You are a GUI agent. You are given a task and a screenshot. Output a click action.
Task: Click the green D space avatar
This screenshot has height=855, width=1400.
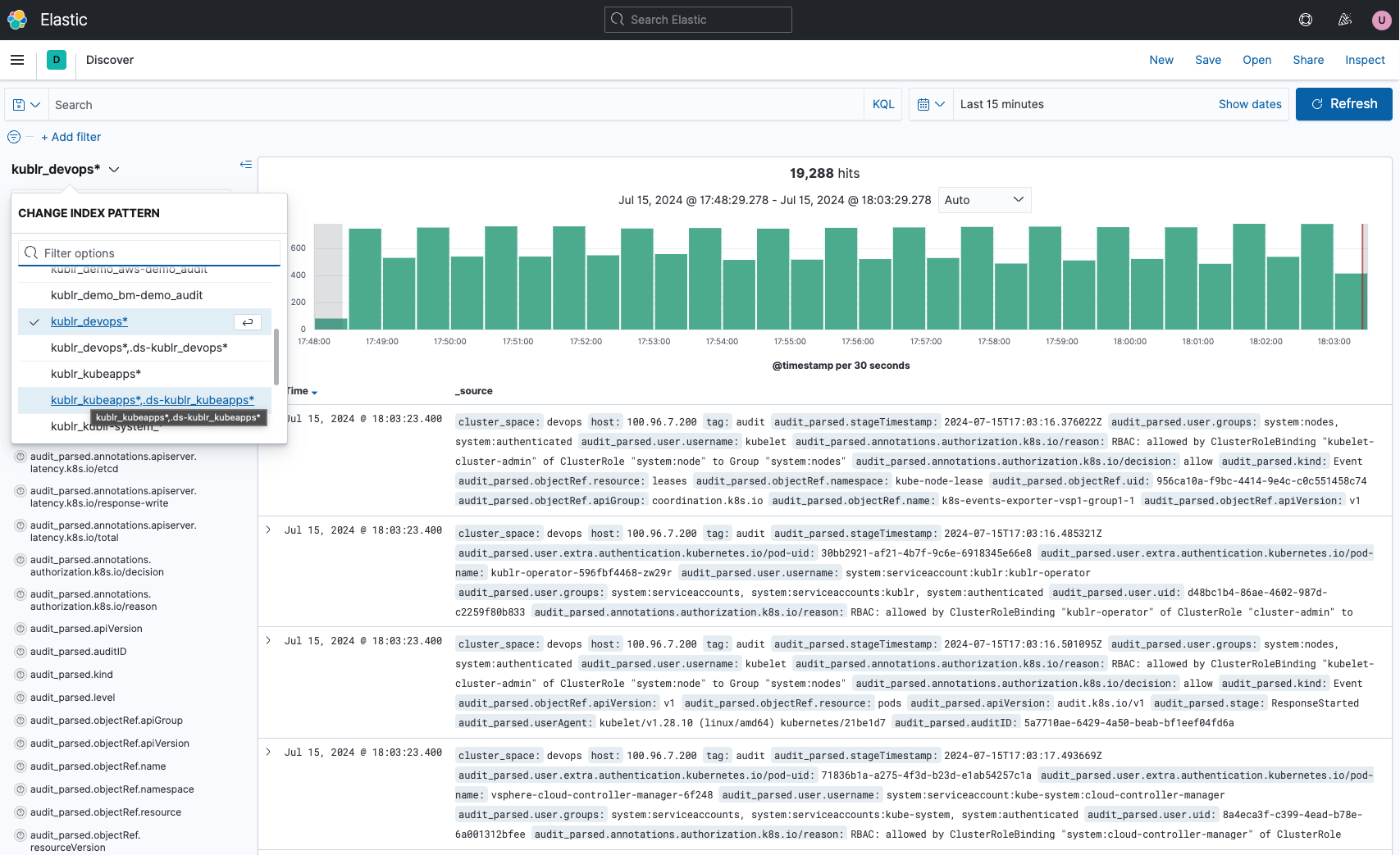click(57, 60)
